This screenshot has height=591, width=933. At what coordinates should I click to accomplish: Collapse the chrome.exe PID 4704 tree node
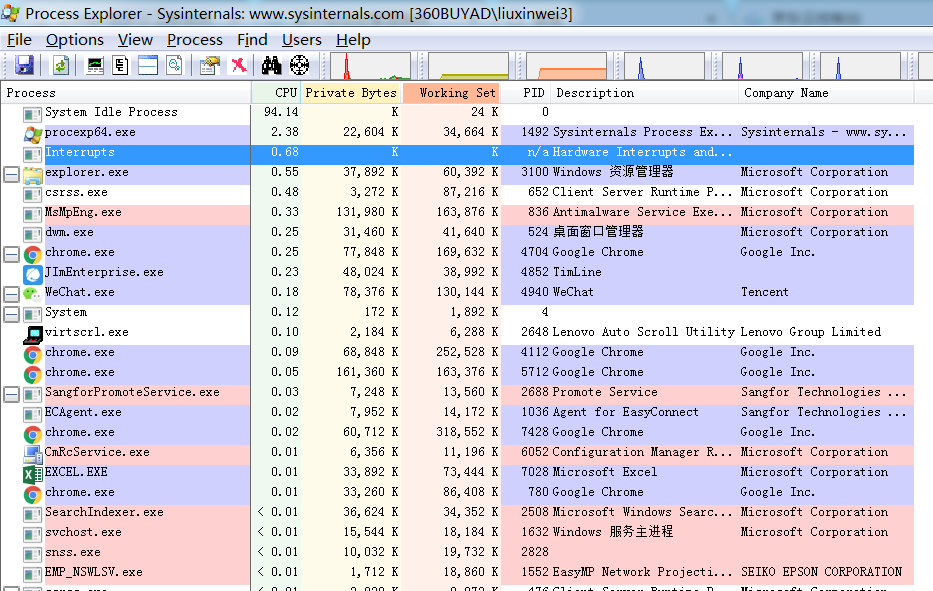11,254
